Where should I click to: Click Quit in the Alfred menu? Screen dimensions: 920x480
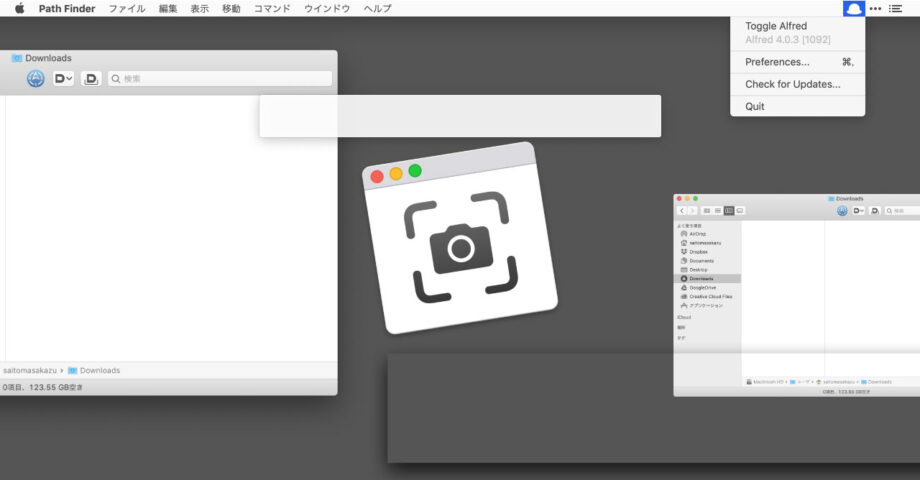tap(755, 106)
